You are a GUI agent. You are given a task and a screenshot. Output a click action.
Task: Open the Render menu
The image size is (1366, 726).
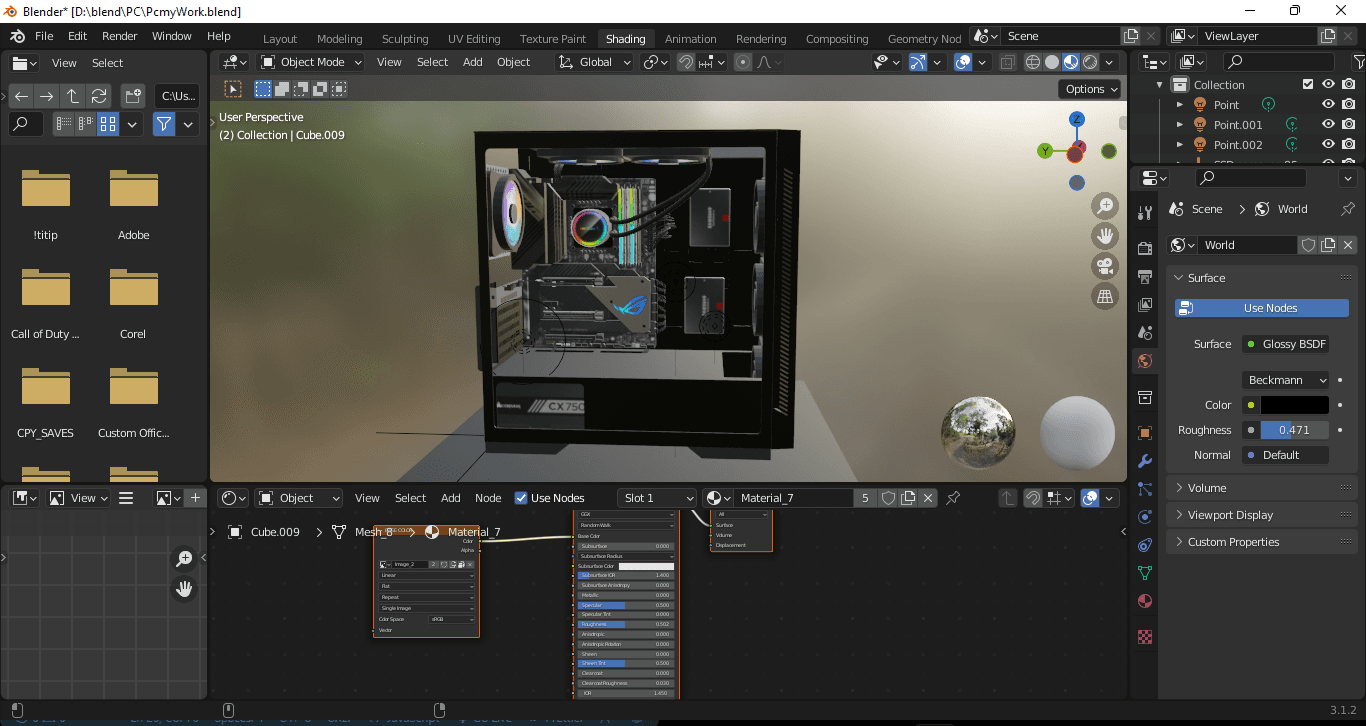(119, 36)
